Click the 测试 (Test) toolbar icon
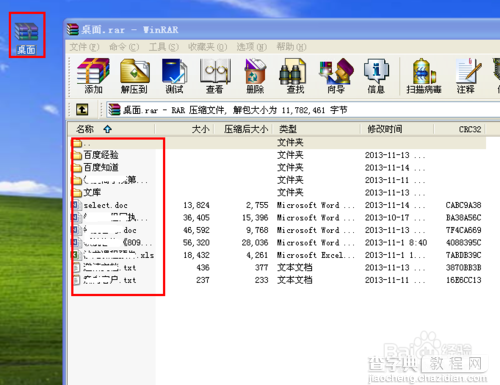The height and width of the screenshot is (385, 500). [x=174, y=76]
